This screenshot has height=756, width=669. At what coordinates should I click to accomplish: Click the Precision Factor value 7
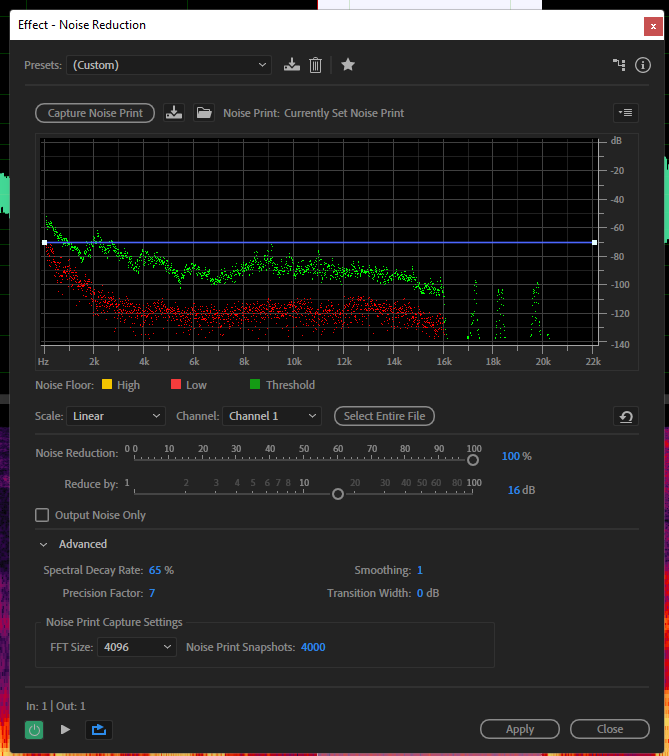pos(152,593)
